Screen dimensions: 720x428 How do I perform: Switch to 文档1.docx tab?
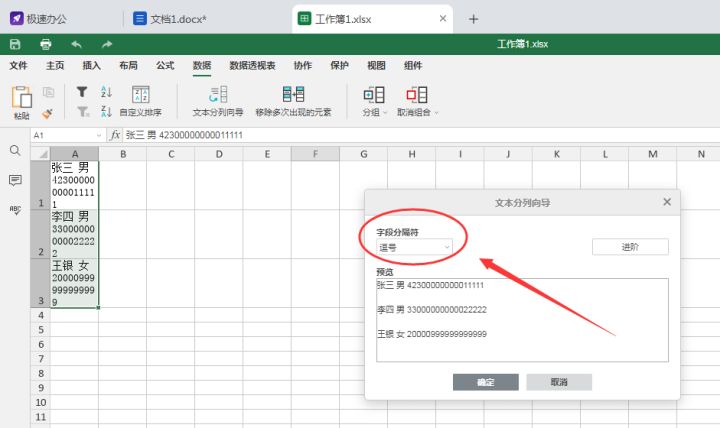170,19
